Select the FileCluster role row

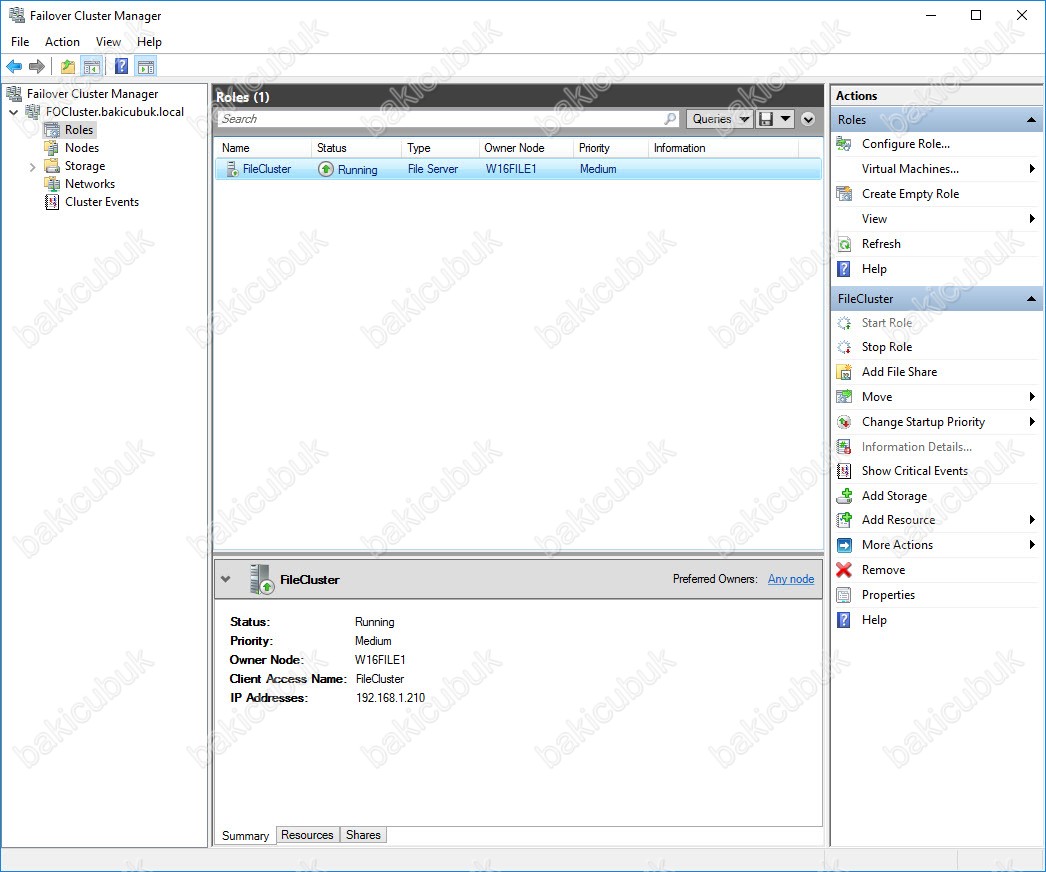point(518,169)
